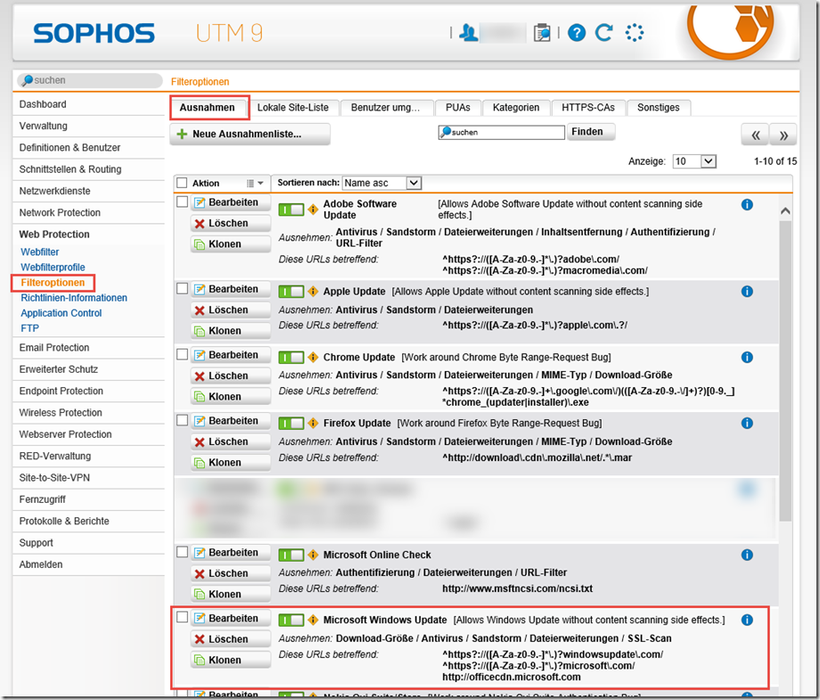Toggle the Firefox Update exception off
Image resolution: width=820 pixels, height=700 pixels.
tap(291, 423)
